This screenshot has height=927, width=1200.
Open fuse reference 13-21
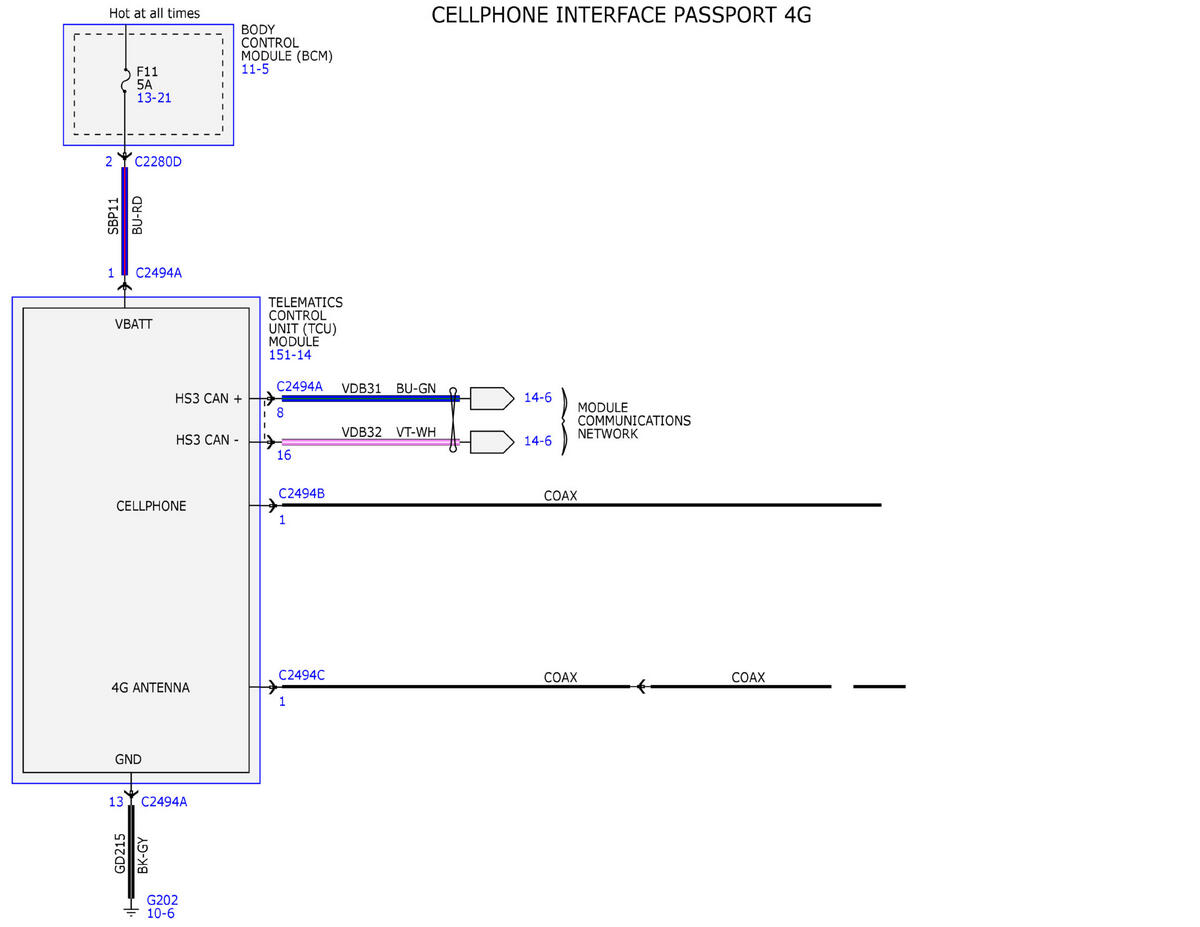coord(154,98)
